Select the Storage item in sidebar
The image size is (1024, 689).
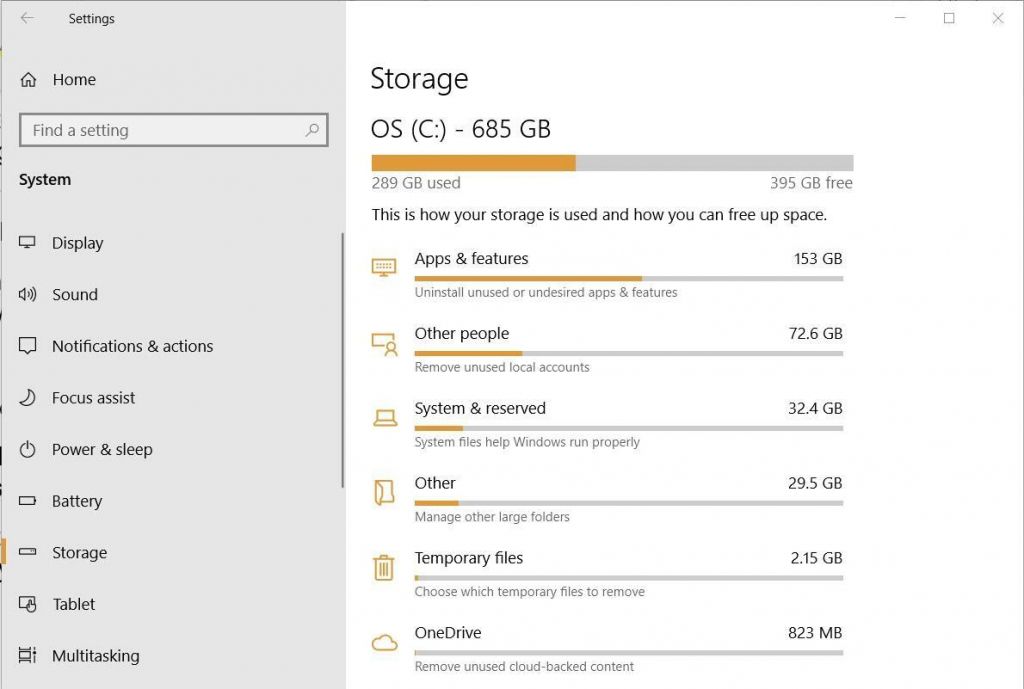tap(78, 552)
